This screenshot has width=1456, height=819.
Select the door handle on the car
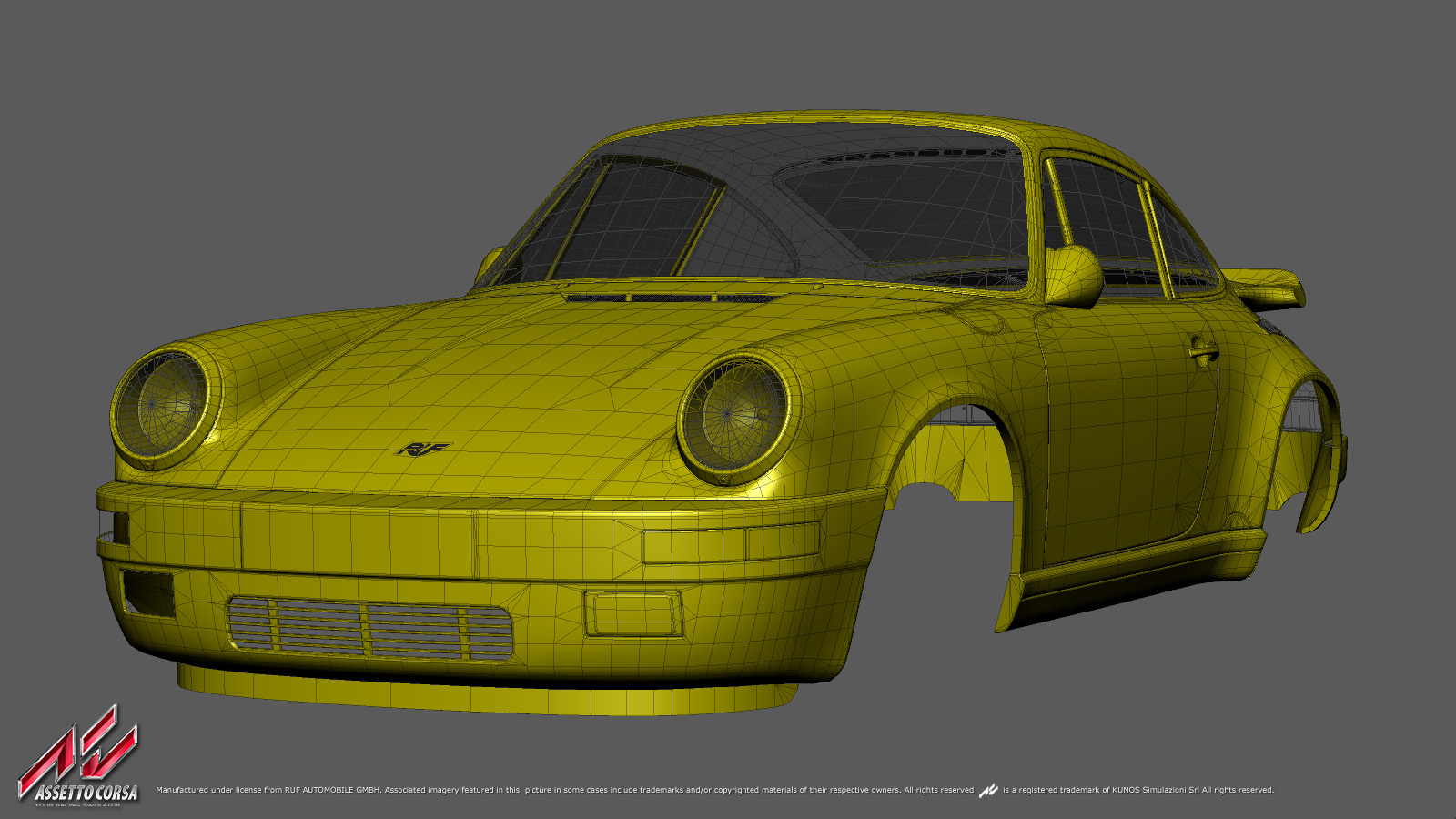pos(1203,353)
